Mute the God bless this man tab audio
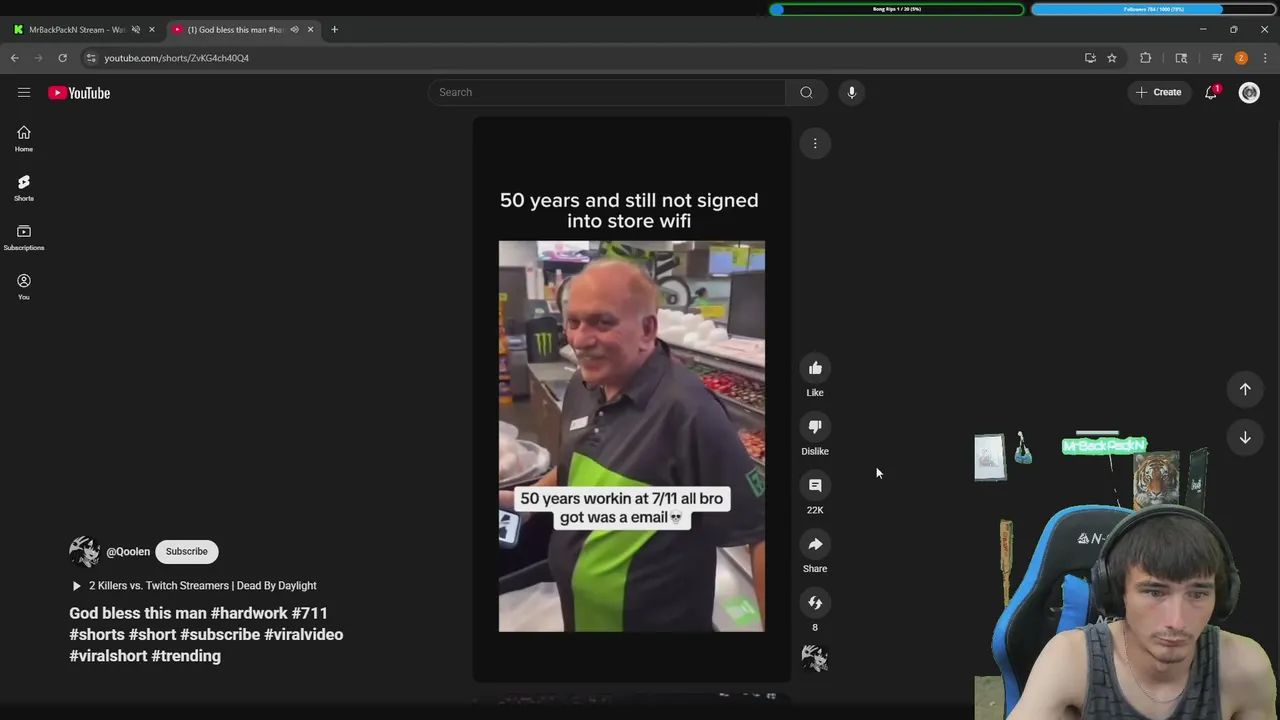 pos(294,29)
